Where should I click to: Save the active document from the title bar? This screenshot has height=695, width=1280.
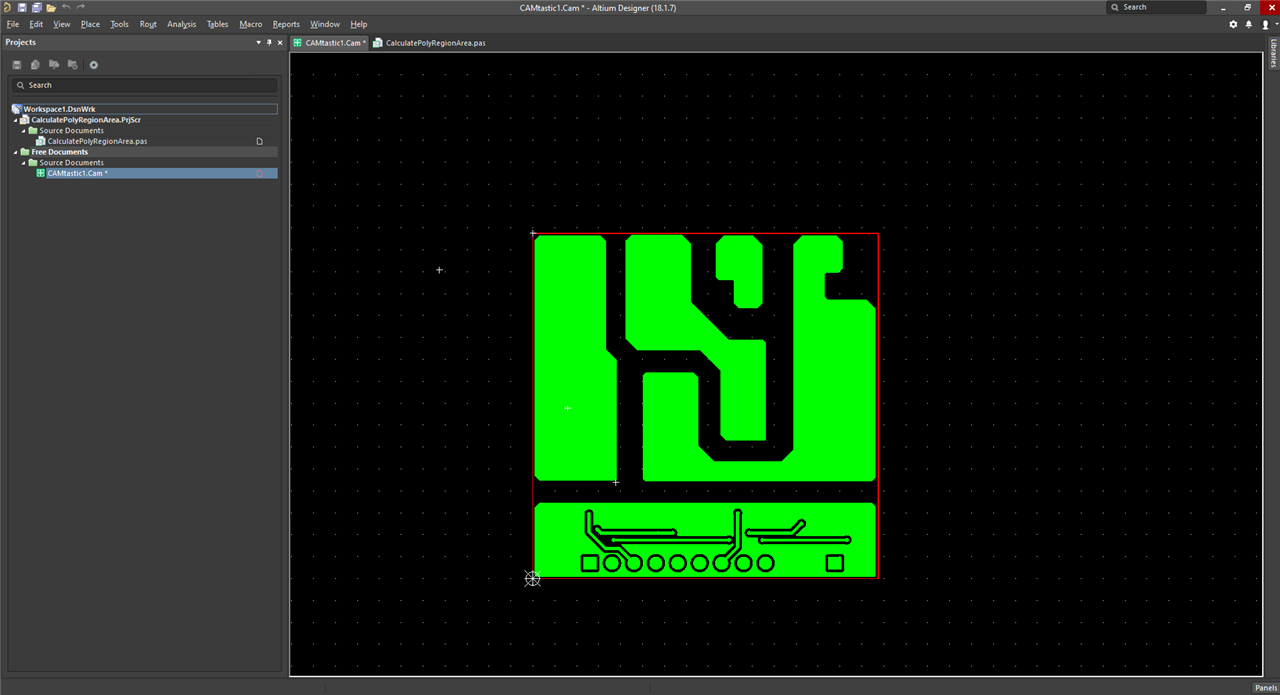point(22,7)
